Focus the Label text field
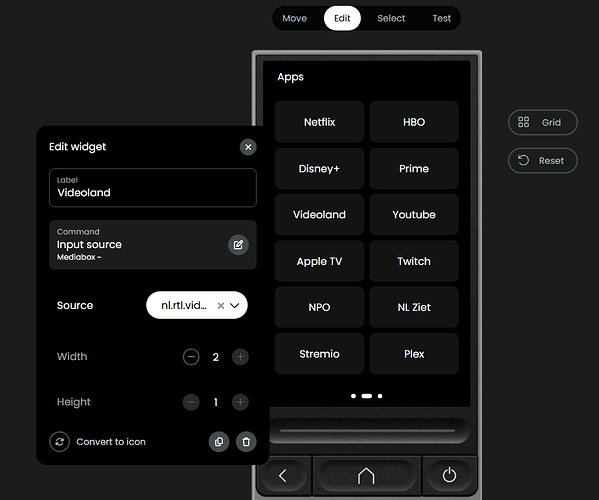This screenshot has width=599, height=500. [x=153, y=188]
